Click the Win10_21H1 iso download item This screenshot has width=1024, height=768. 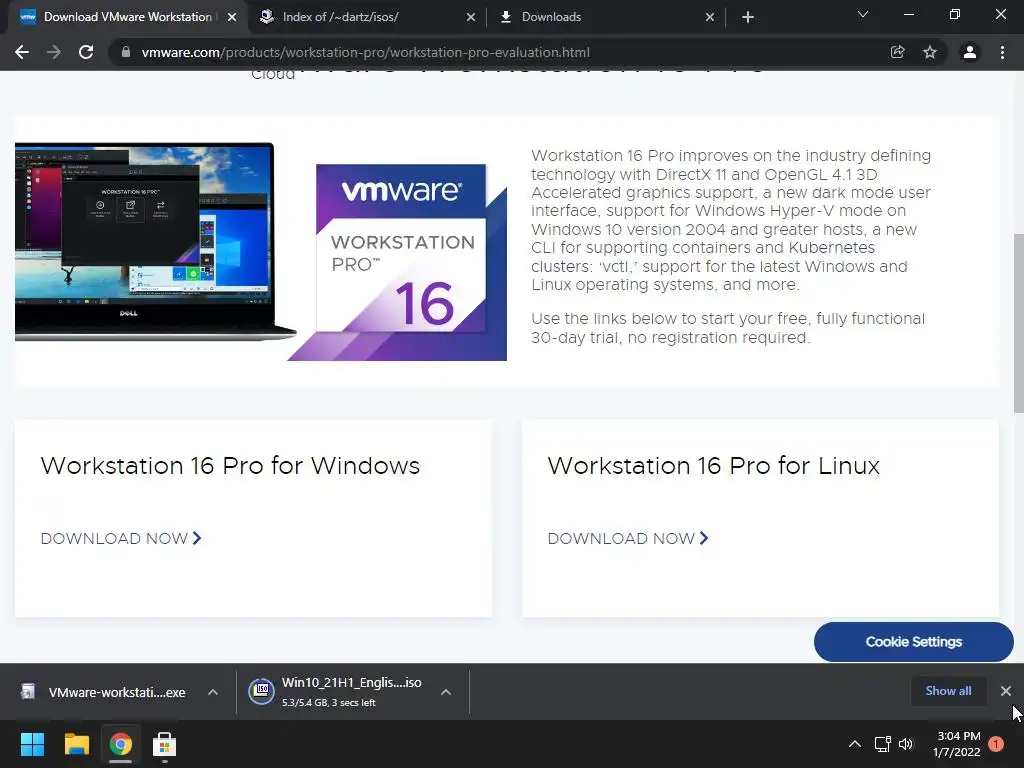point(340,692)
